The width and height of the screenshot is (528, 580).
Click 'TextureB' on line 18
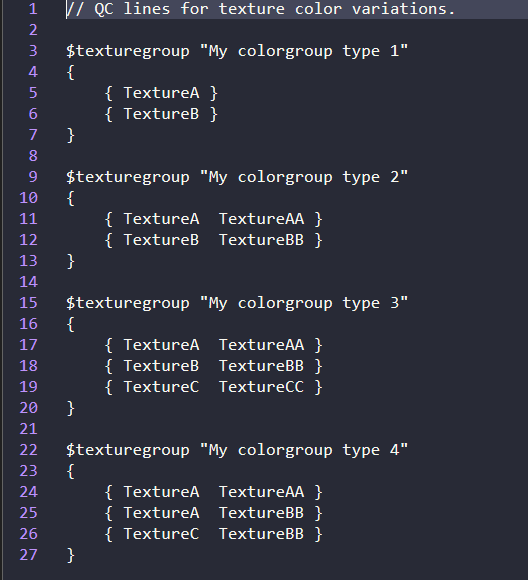click(x=161, y=366)
